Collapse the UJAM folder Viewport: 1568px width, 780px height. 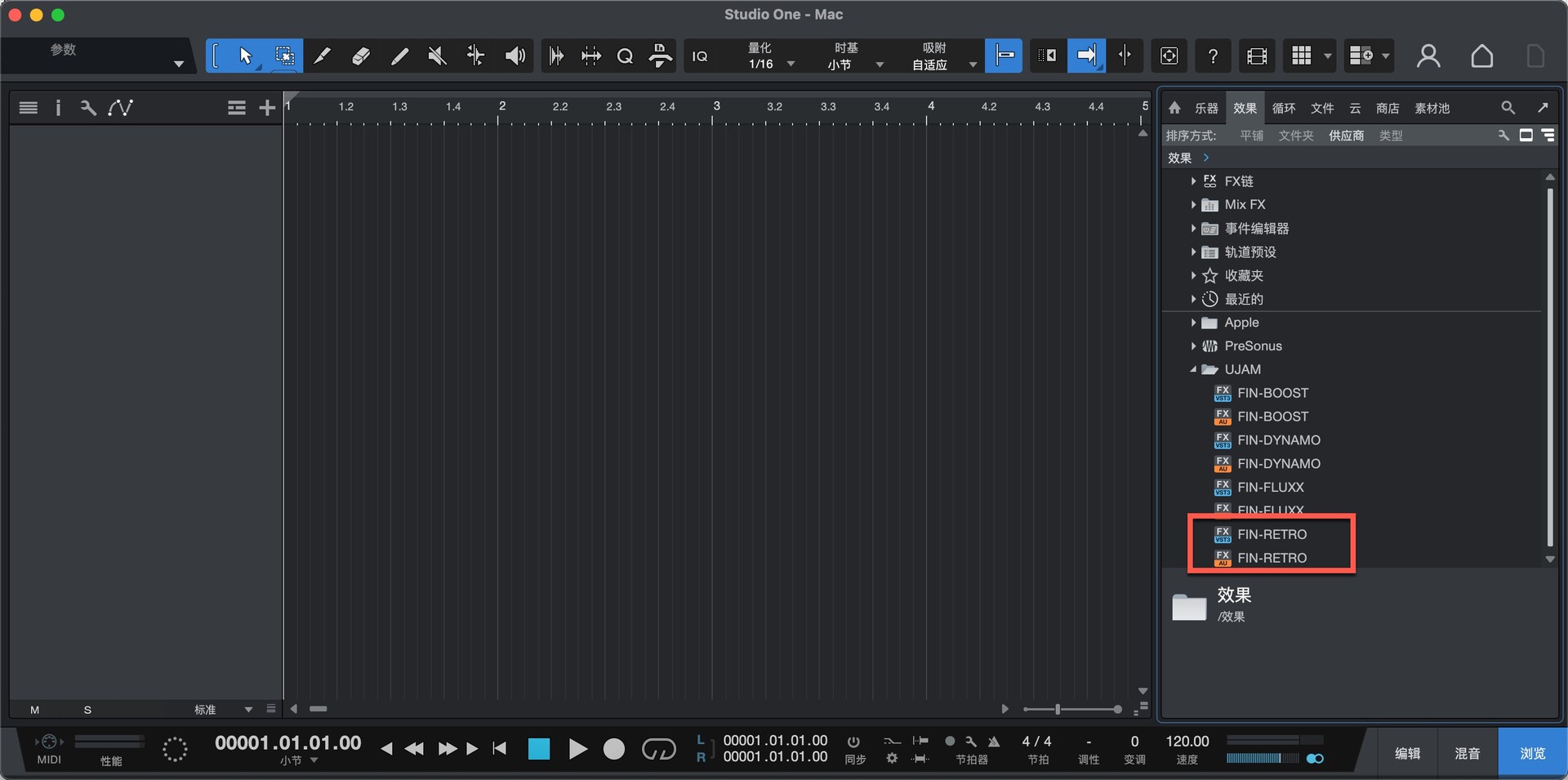(x=1193, y=370)
